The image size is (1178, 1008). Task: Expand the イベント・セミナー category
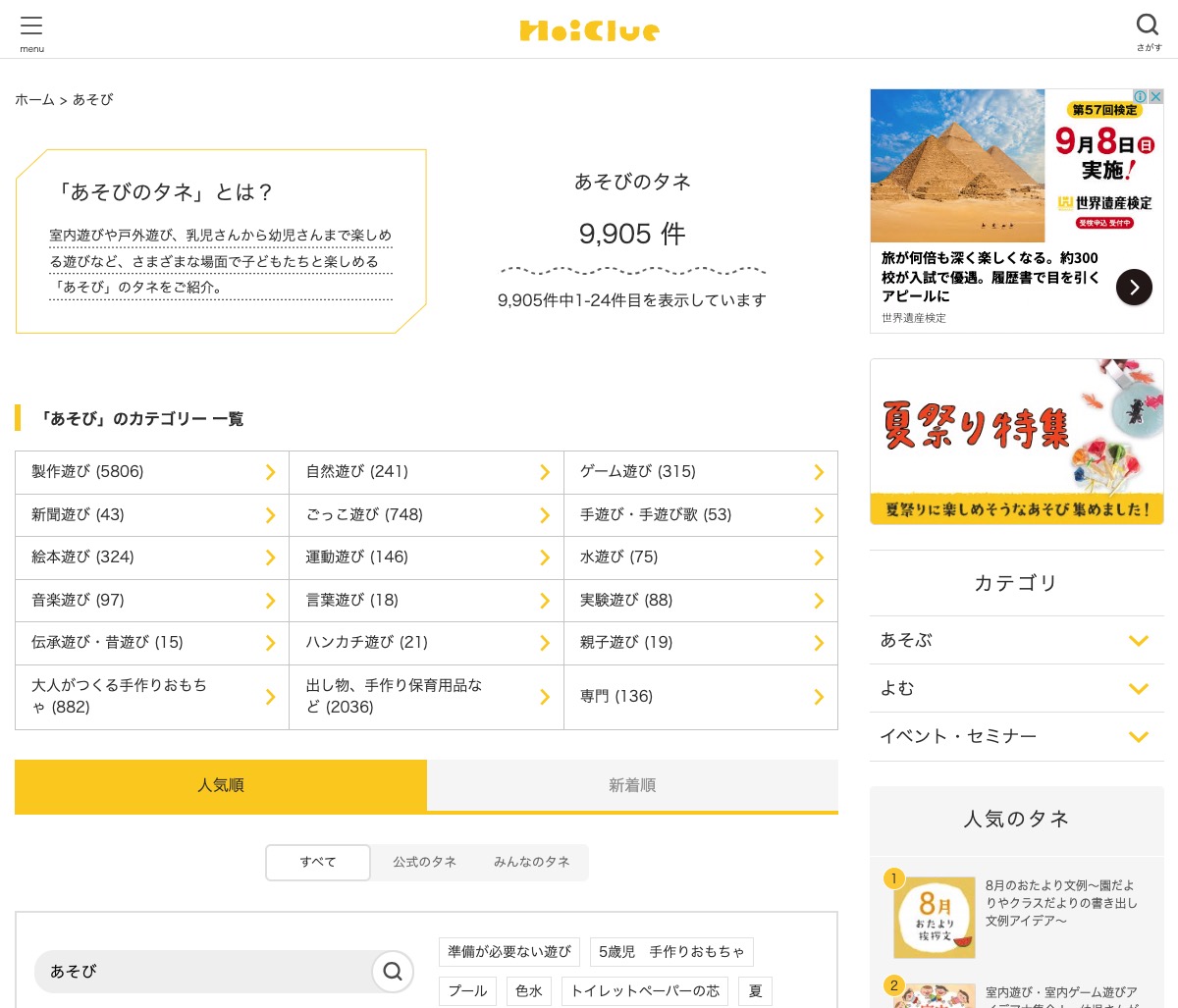click(1138, 737)
